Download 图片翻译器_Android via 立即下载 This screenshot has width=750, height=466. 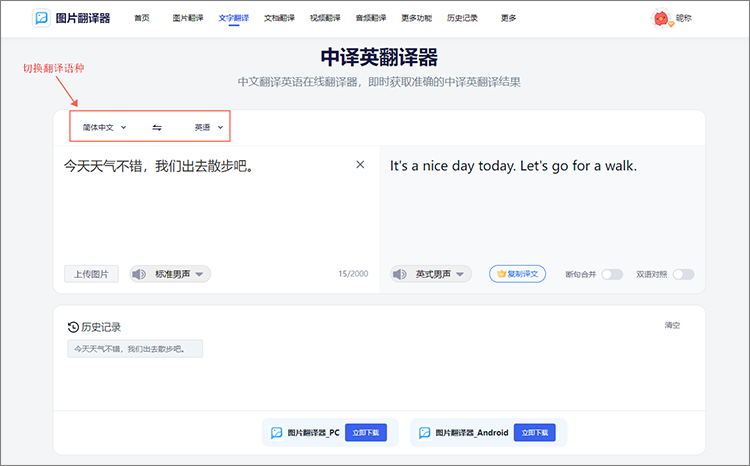click(x=535, y=433)
